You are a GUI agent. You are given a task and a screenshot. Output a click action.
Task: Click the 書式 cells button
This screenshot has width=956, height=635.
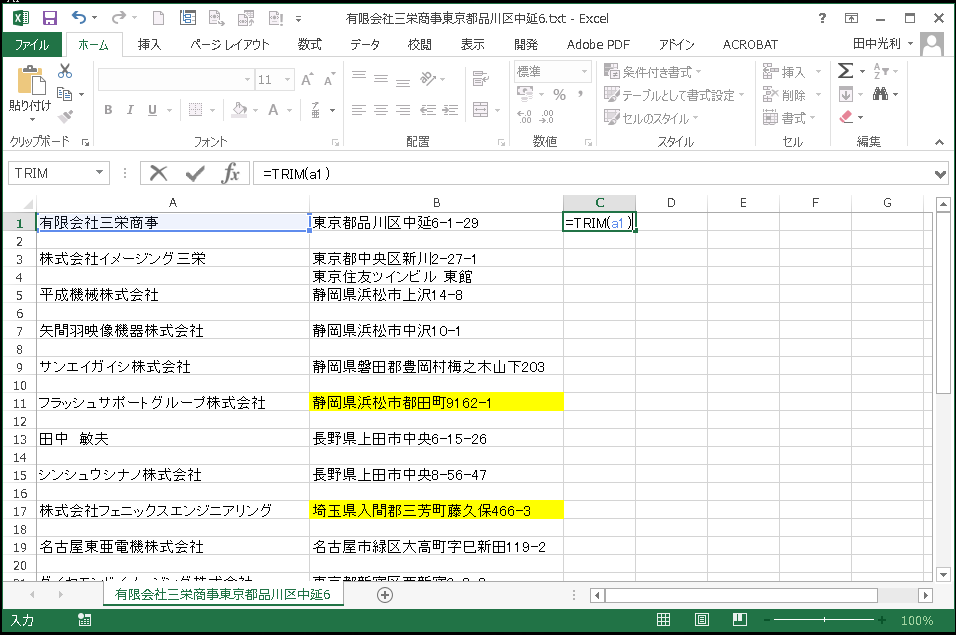click(791, 117)
